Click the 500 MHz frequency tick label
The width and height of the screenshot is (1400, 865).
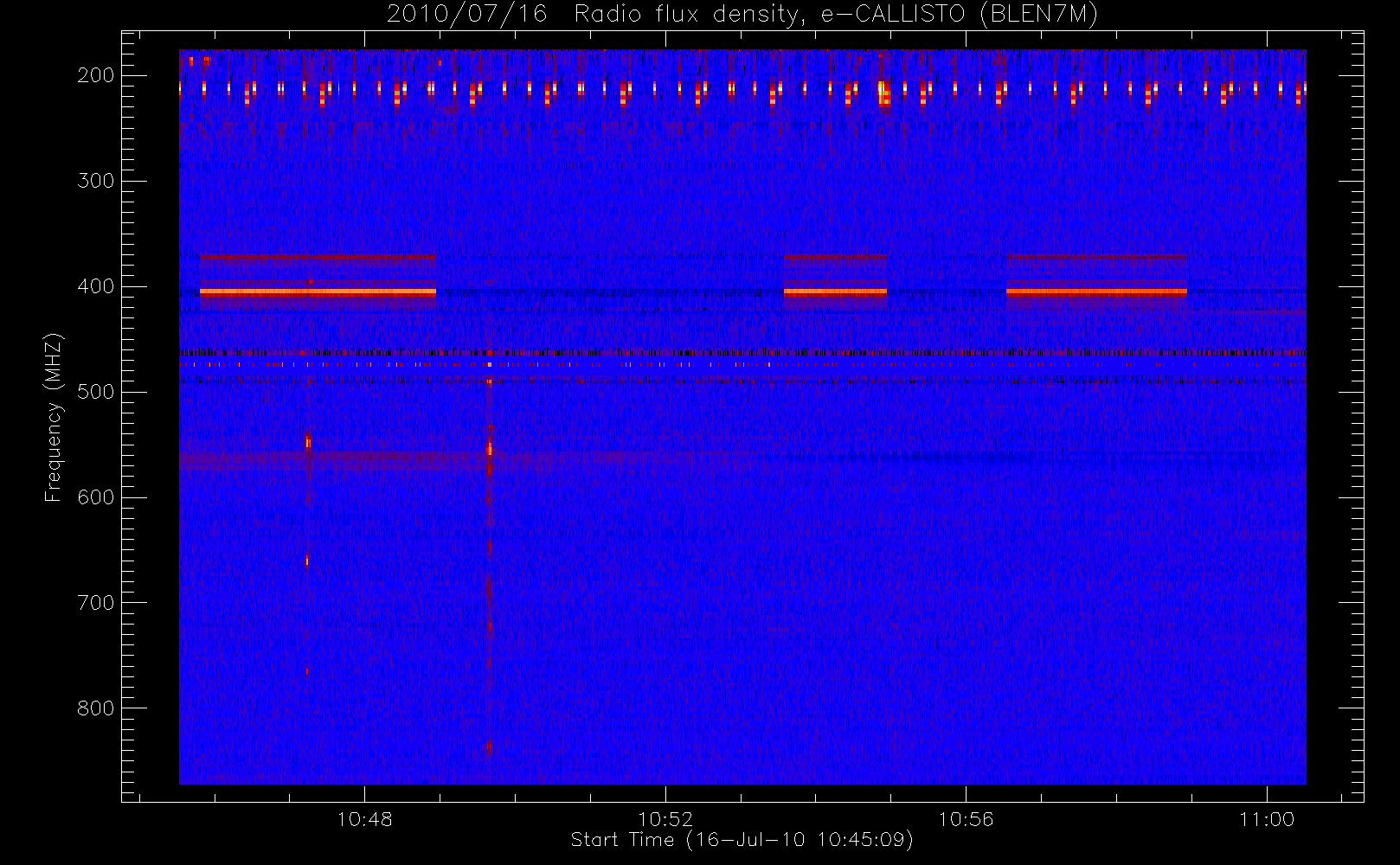click(96, 392)
